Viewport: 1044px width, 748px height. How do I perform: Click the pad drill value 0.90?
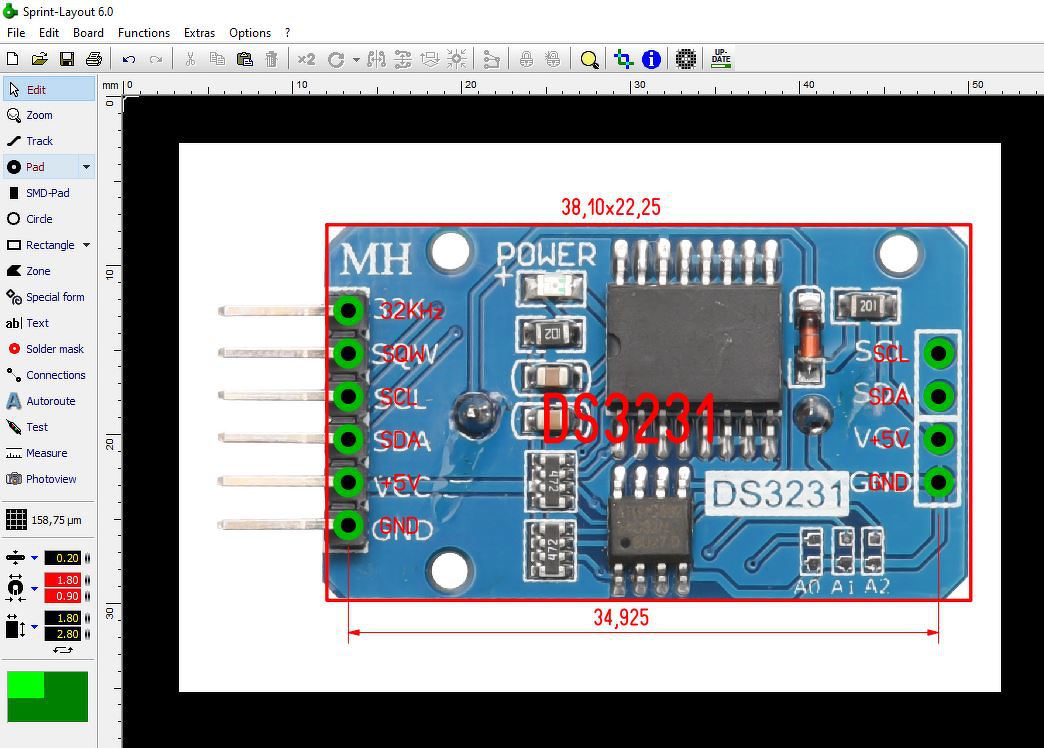[x=63, y=596]
